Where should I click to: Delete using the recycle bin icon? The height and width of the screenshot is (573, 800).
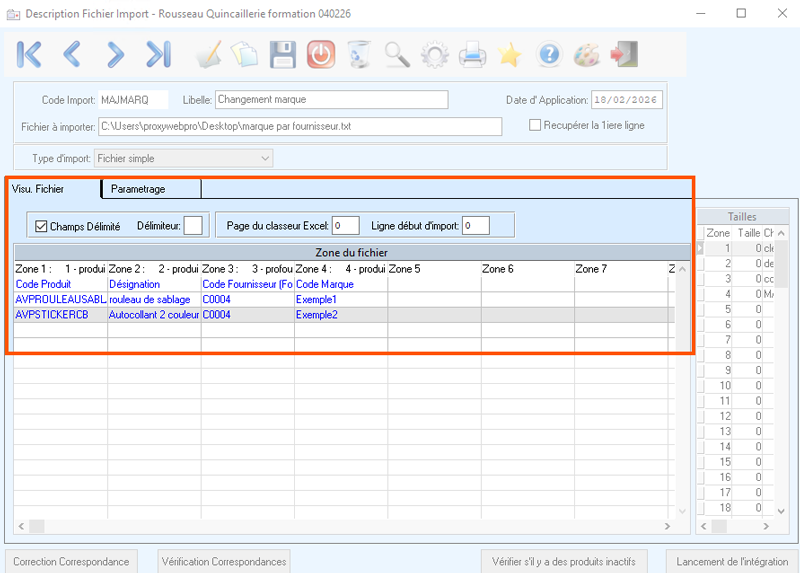click(x=359, y=55)
